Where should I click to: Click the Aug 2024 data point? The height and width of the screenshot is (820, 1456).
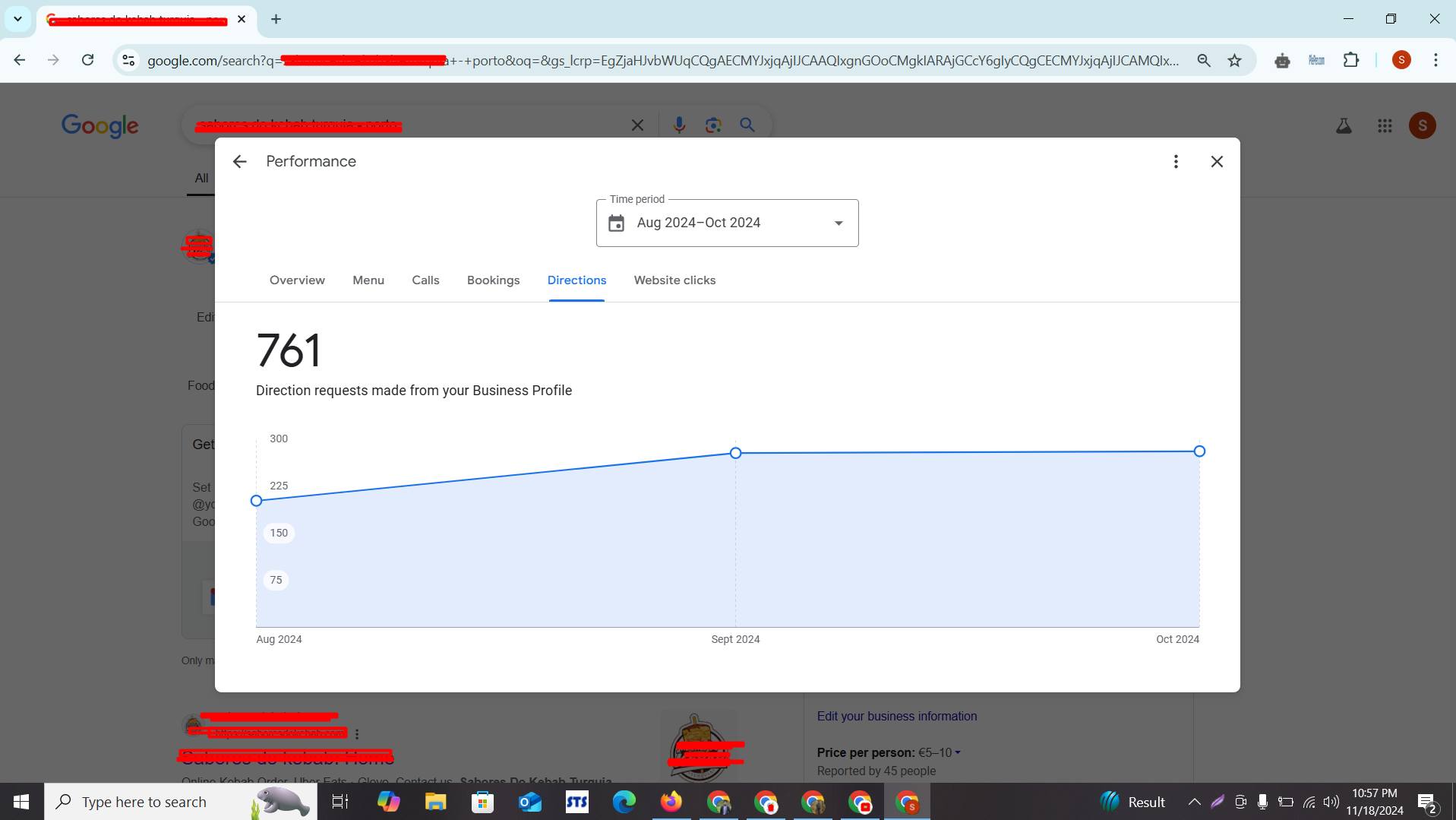pos(257,501)
